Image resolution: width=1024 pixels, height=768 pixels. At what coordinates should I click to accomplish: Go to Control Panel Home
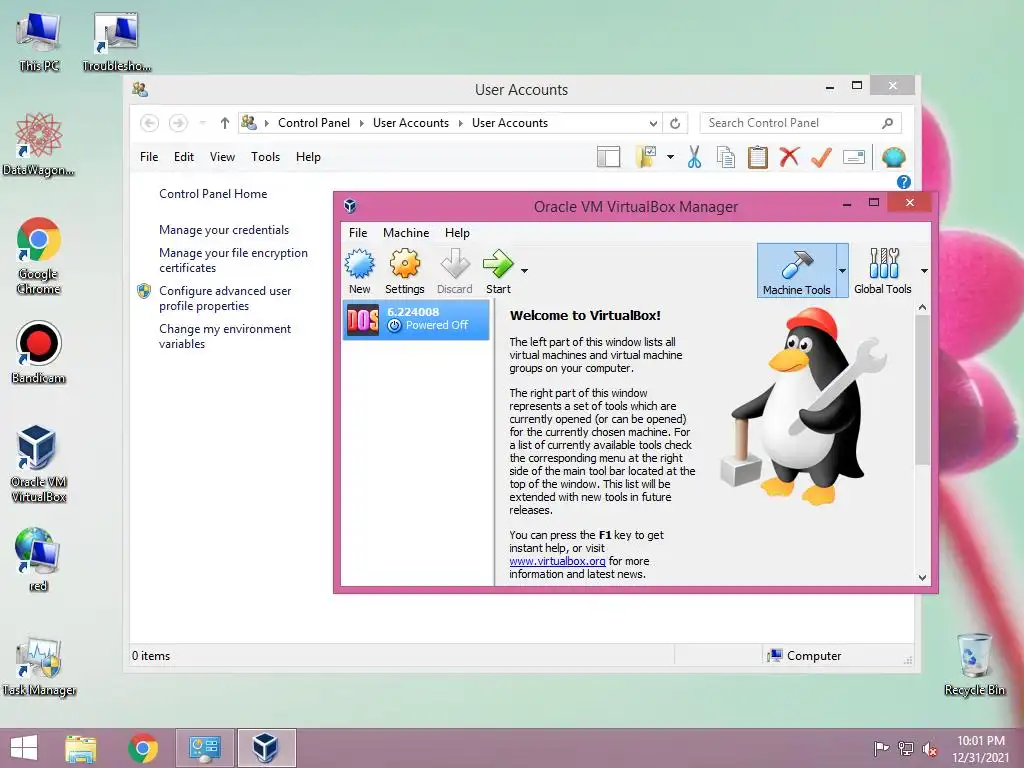pyautogui.click(x=213, y=194)
